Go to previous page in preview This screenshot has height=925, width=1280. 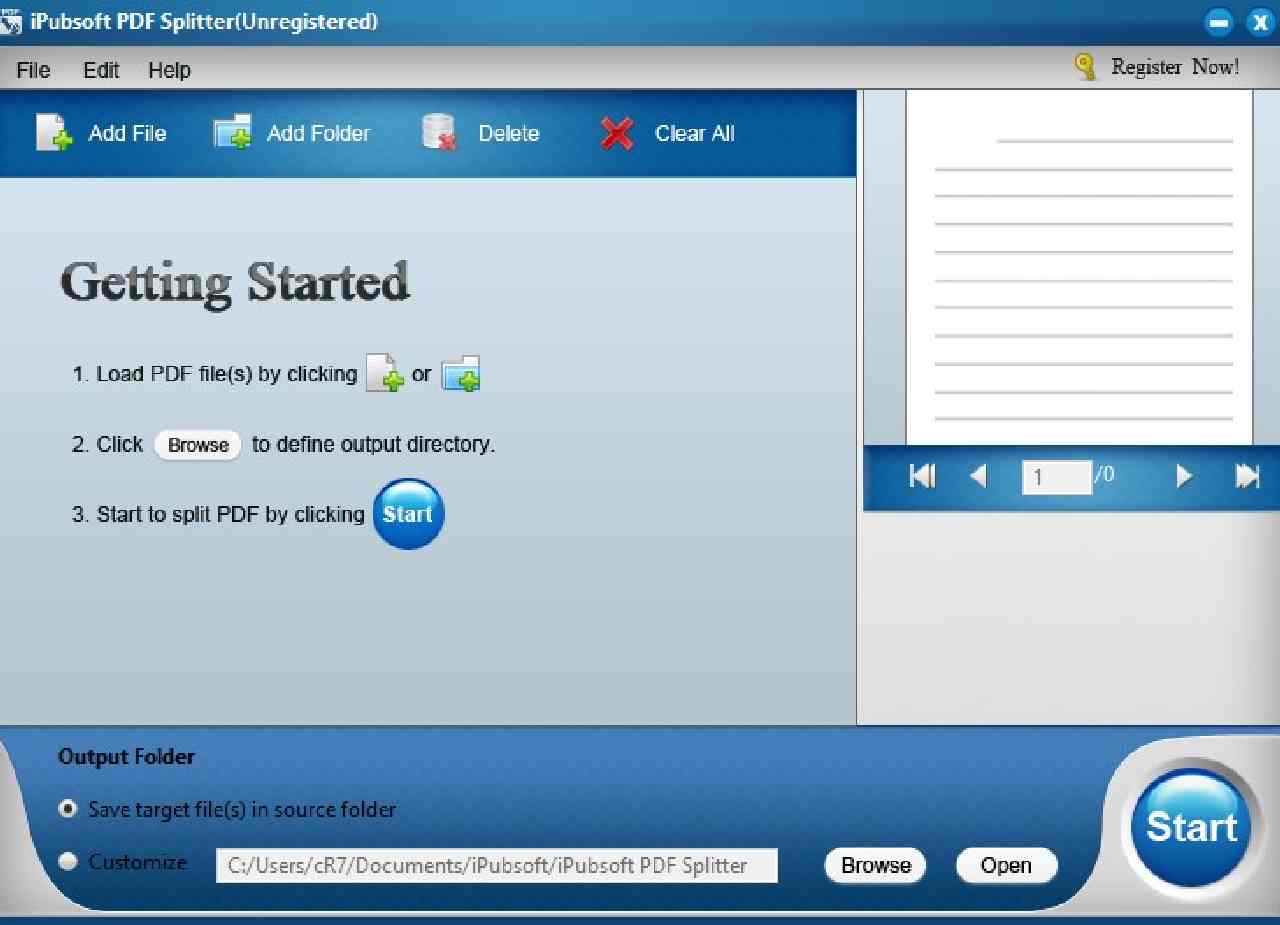[979, 476]
